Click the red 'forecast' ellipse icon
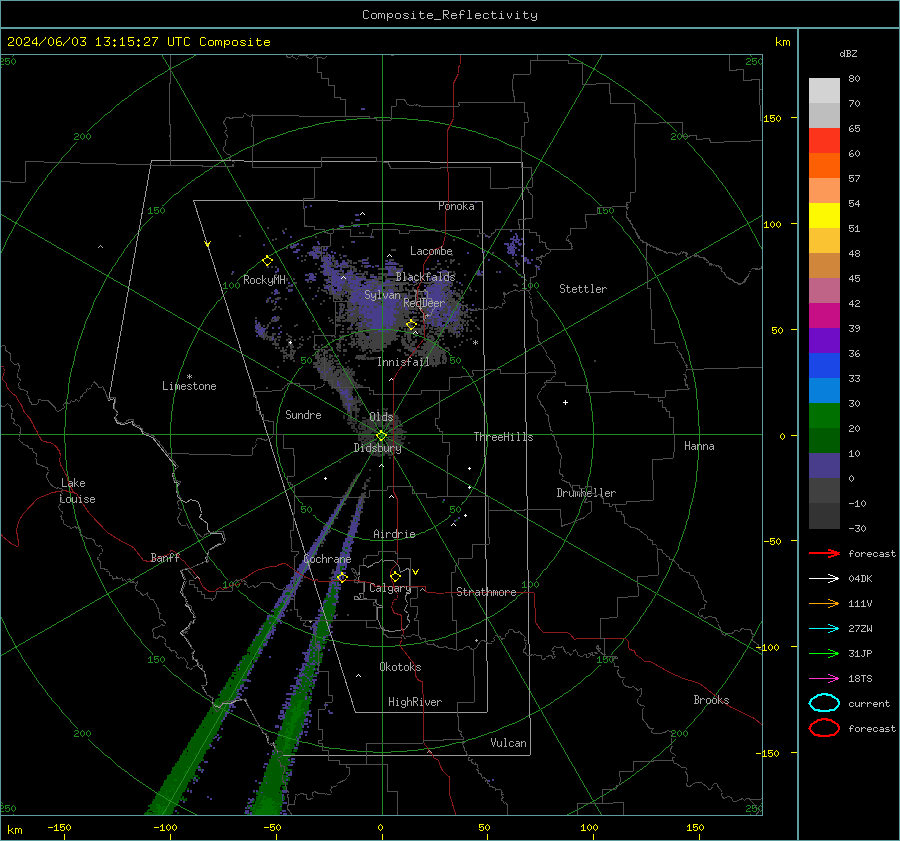 pyautogui.click(x=824, y=728)
